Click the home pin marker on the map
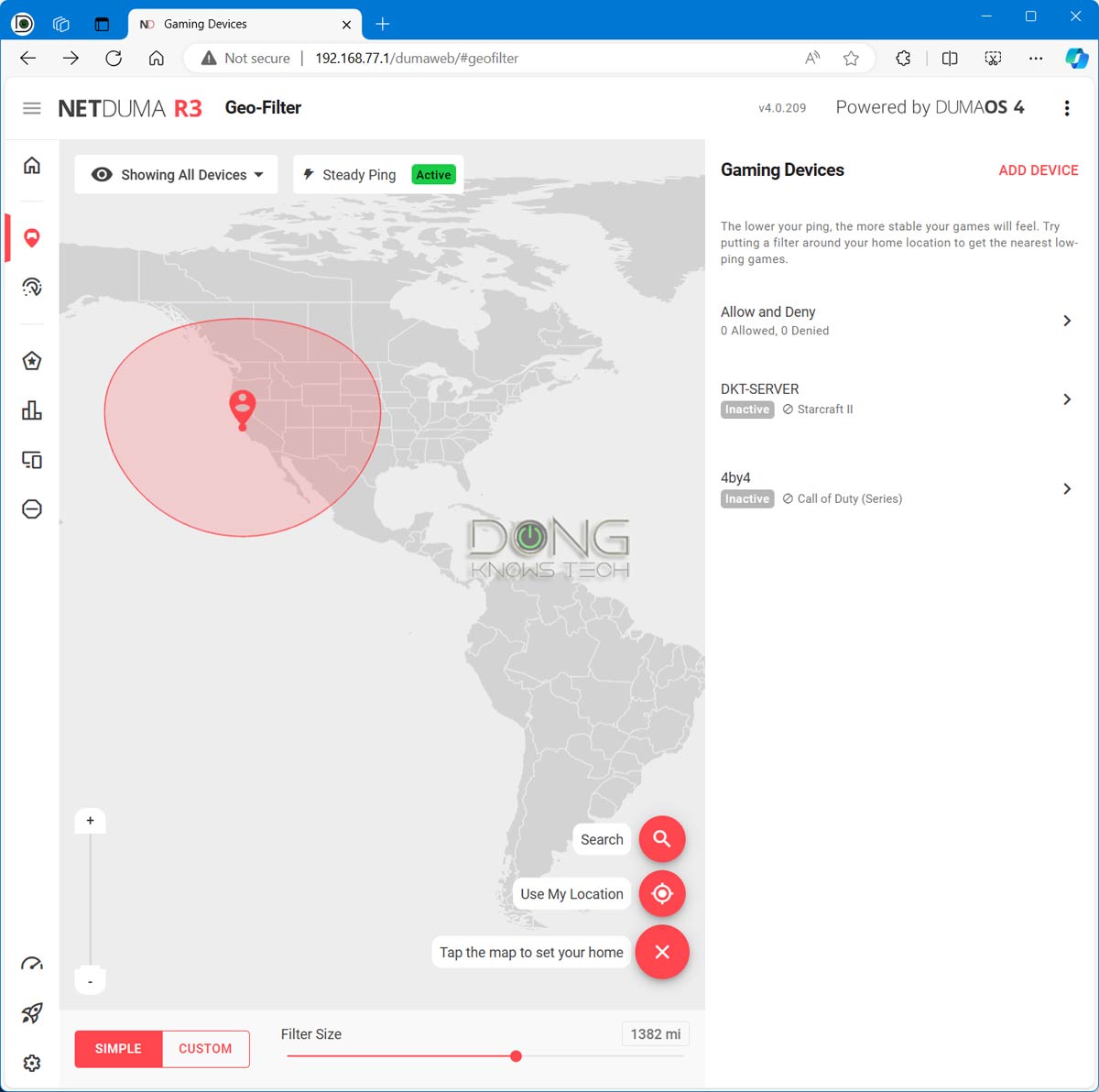 coord(242,409)
